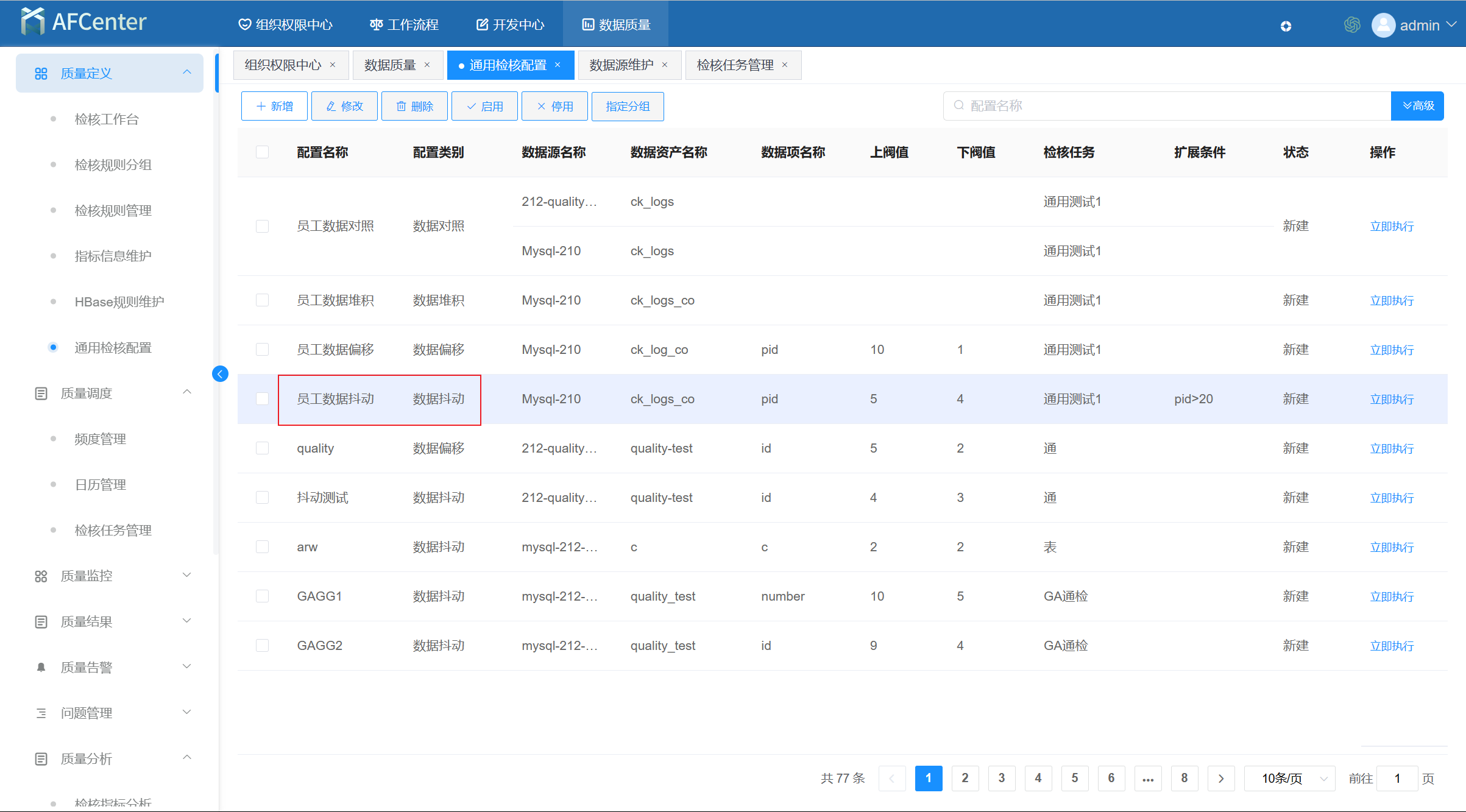1466x812 pixels.
Task: Close the 数据源维护 tab
Action: 665,65
